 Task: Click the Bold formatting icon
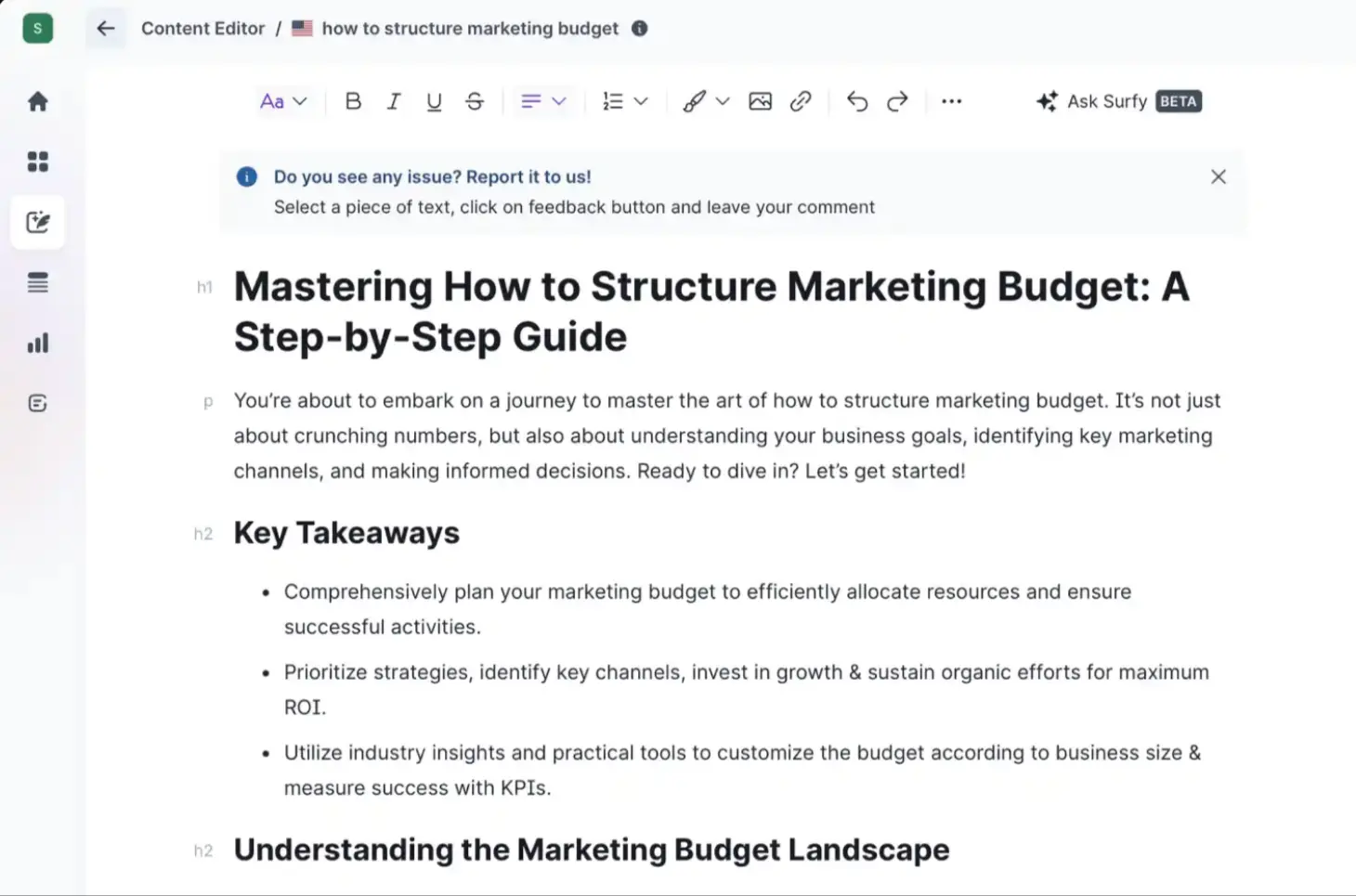pos(353,101)
